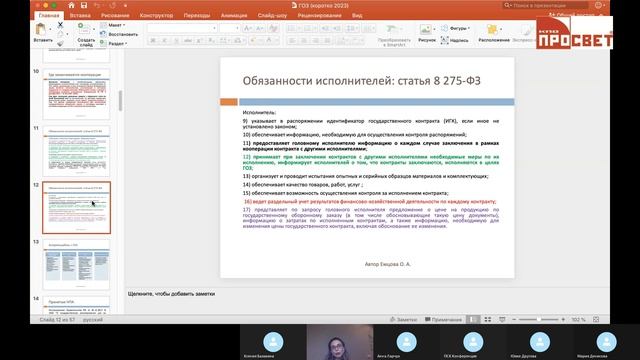
Task: Toggle Заметки notes pane
Action: tap(404, 320)
